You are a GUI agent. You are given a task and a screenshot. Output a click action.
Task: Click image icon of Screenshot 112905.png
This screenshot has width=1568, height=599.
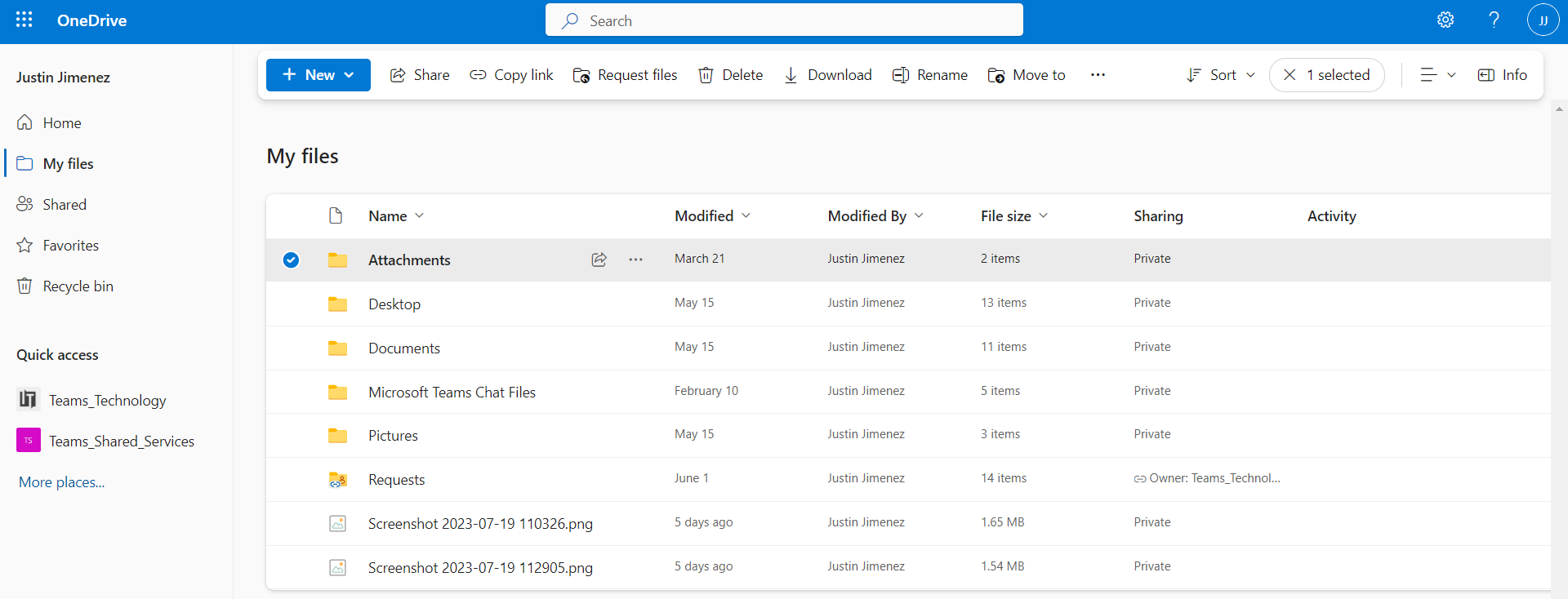(x=337, y=568)
